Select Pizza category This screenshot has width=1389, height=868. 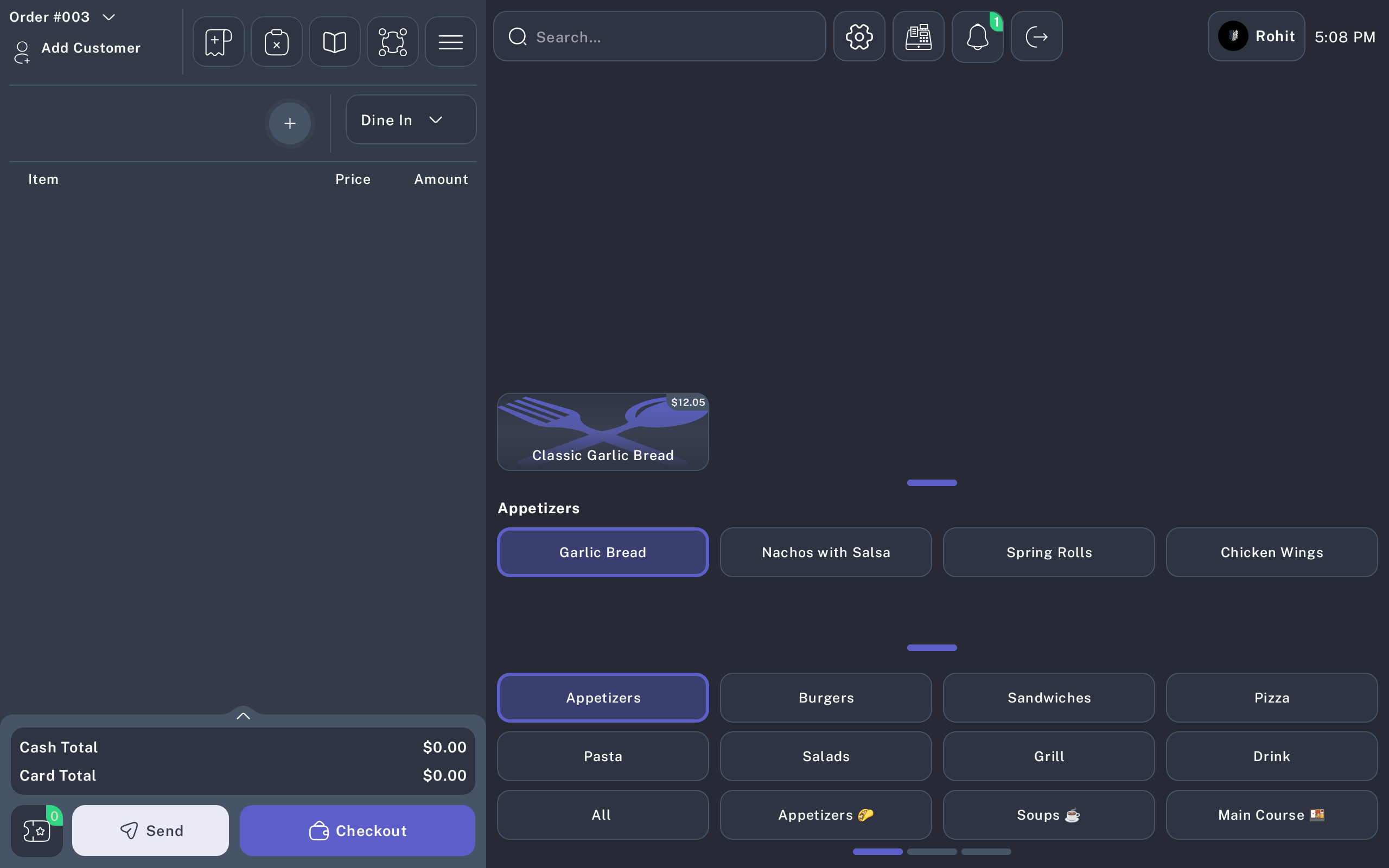(1272, 698)
